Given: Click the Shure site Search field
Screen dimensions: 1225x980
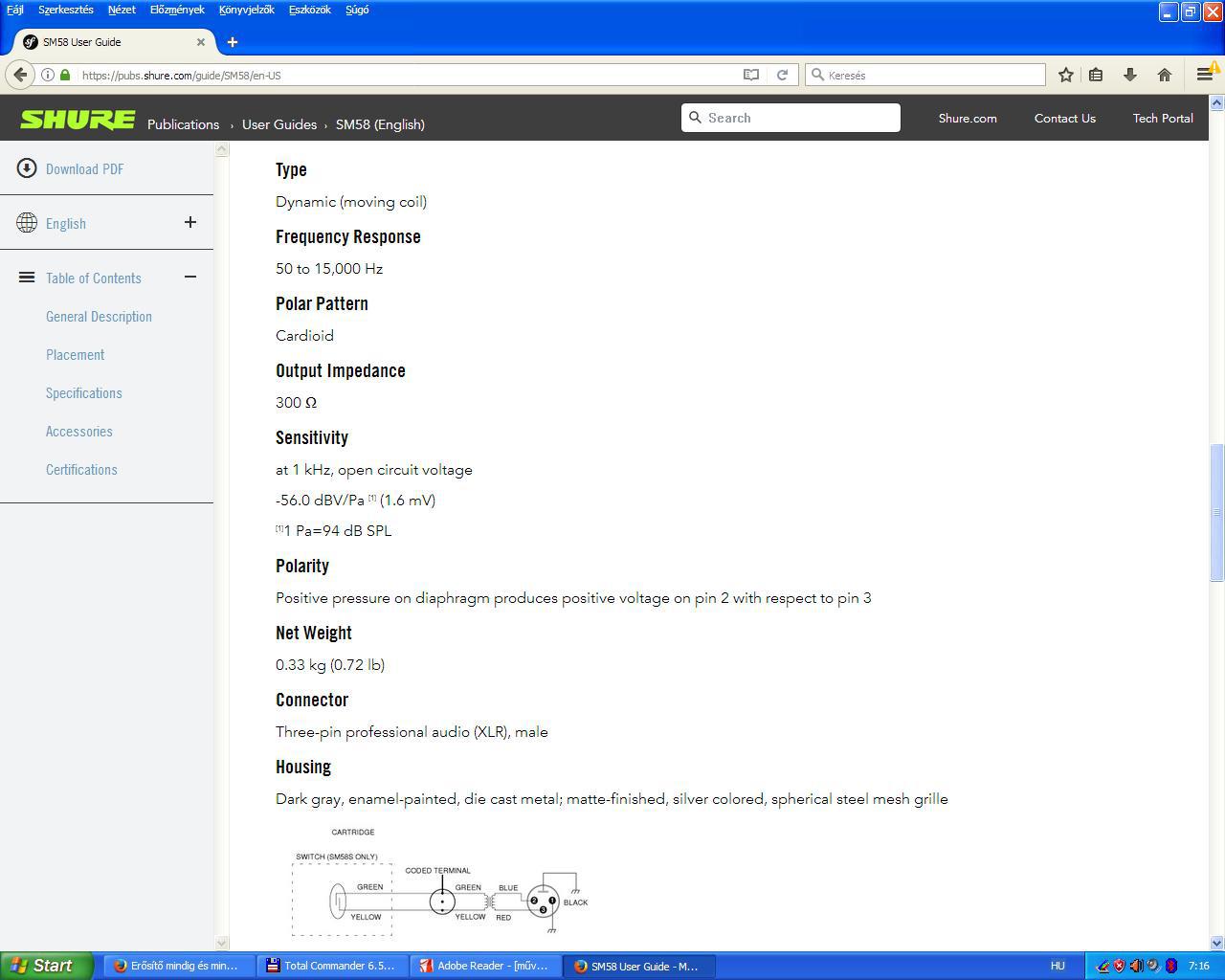Looking at the screenshot, I should point(791,118).
